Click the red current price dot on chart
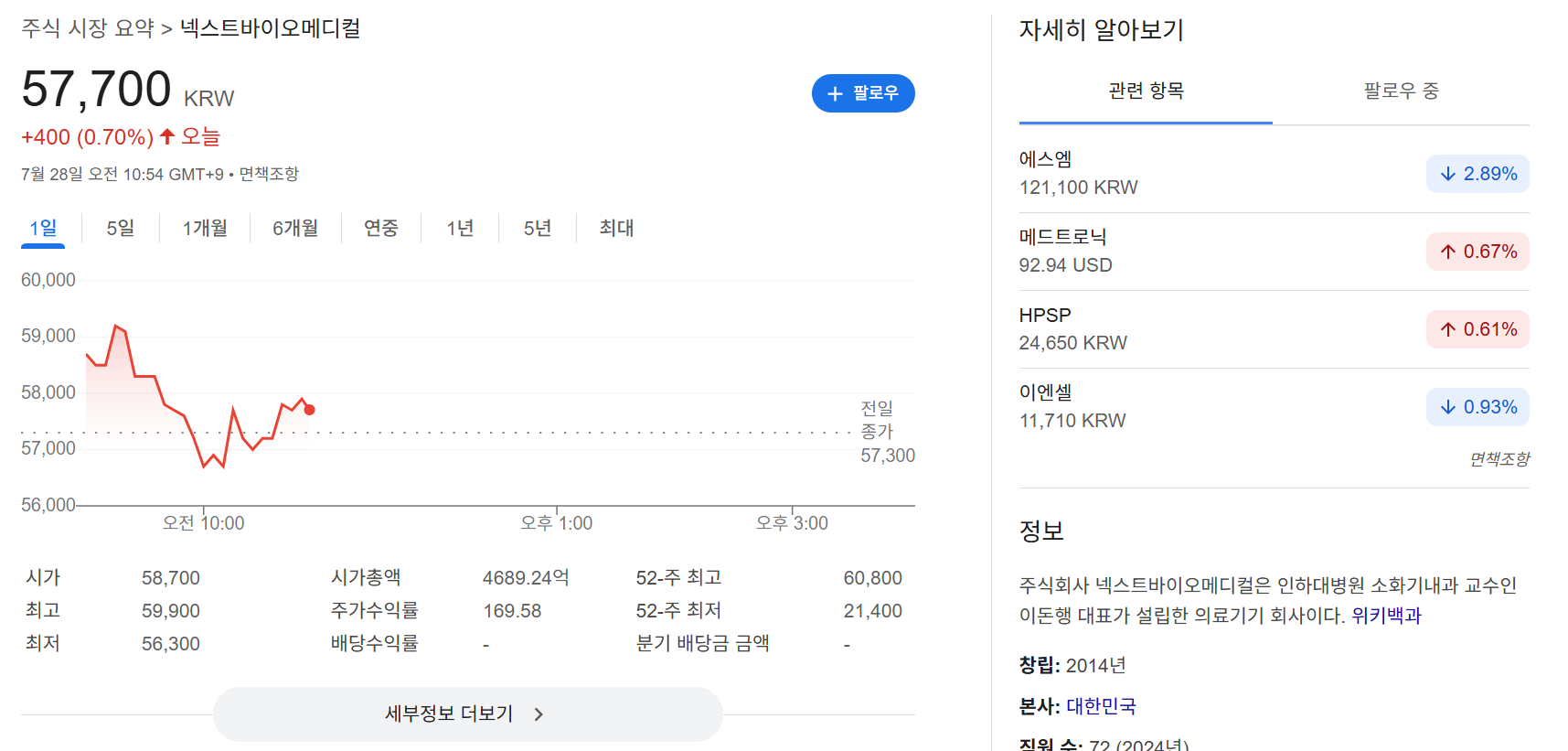Viewport: 1568px width, 751px height. [310, 410]
